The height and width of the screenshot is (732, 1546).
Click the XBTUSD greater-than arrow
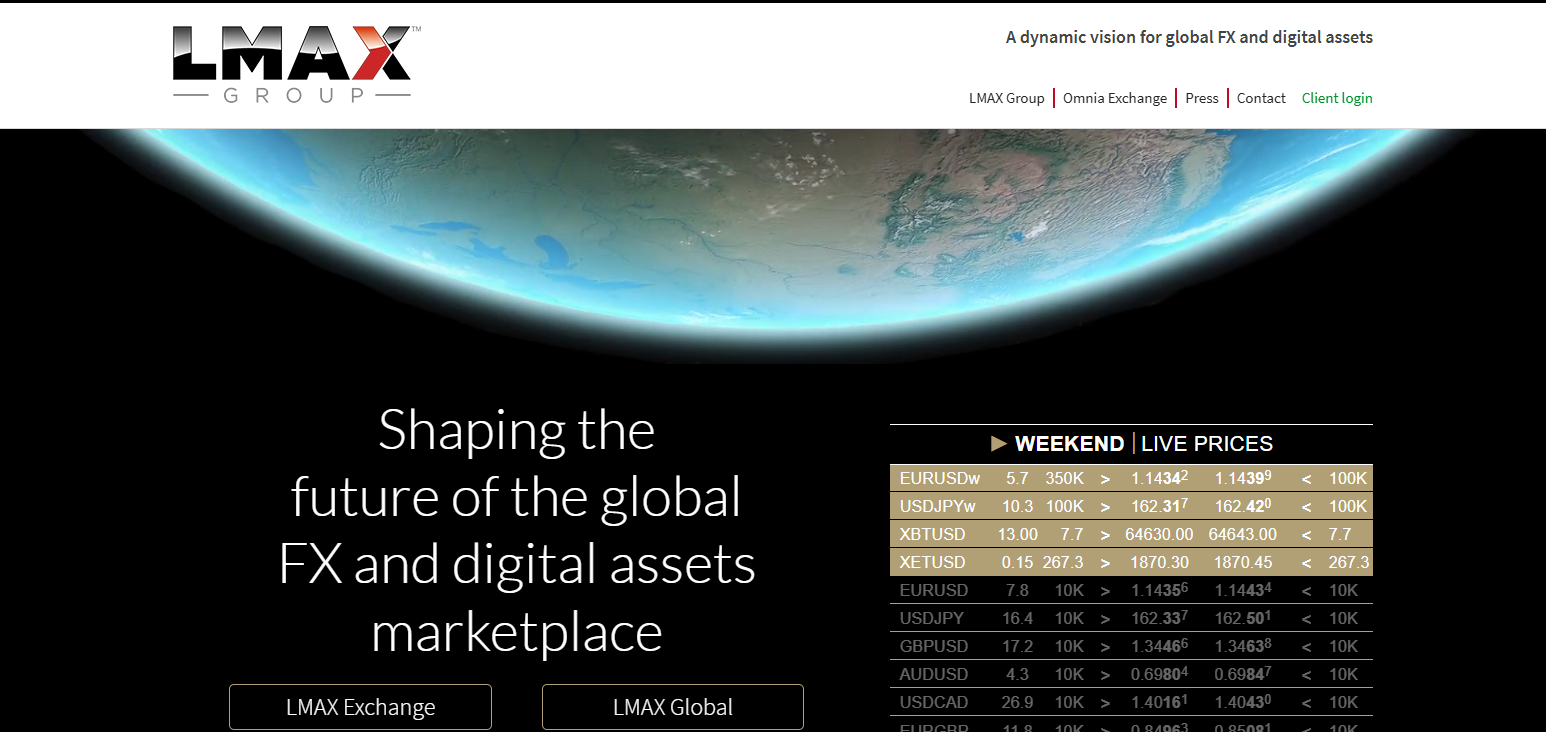(1105, 535)
